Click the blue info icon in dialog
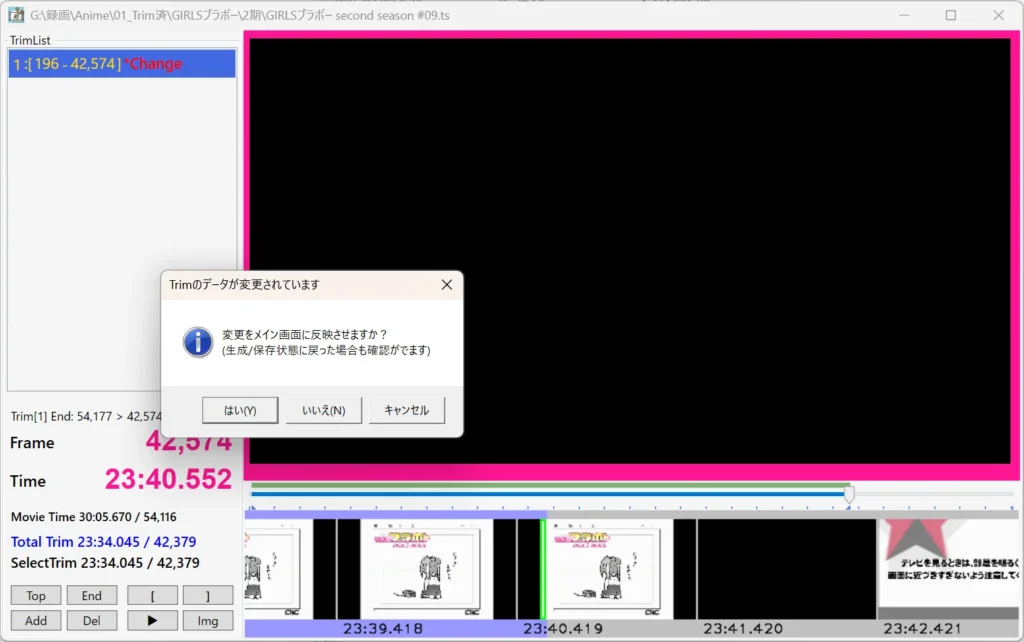This screenshot has height=642, width=1024. (198, 342)
